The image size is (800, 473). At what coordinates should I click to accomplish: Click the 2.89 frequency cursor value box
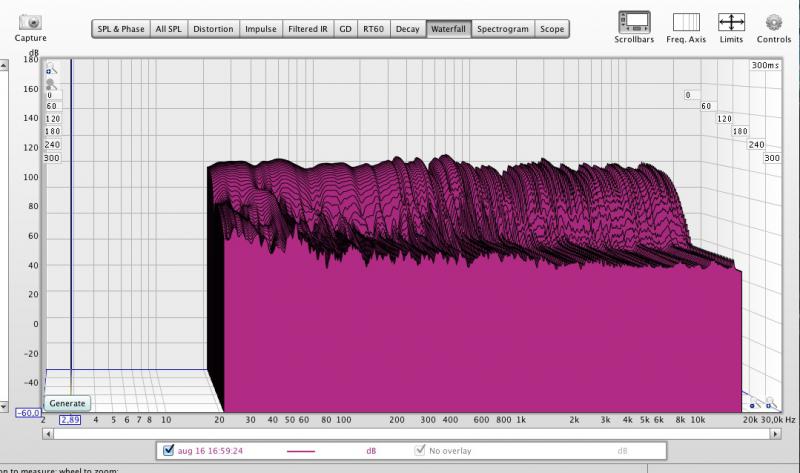tap(70, 419)
